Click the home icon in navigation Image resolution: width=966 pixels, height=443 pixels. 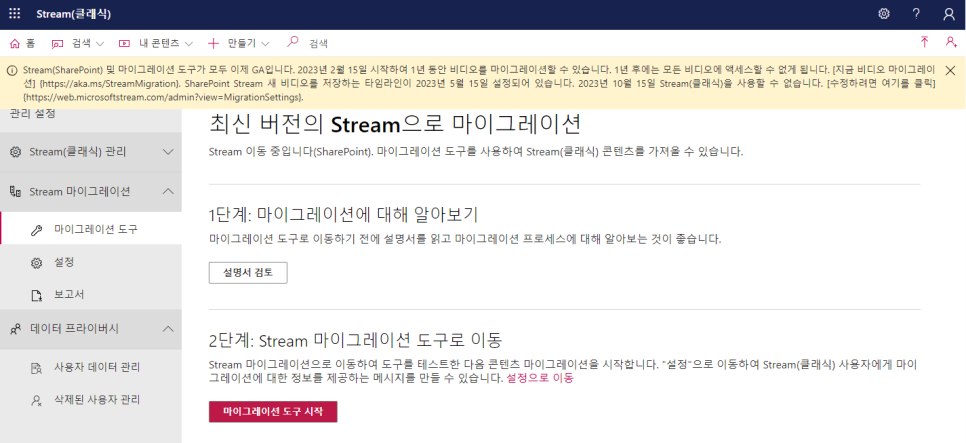(15, 43)
